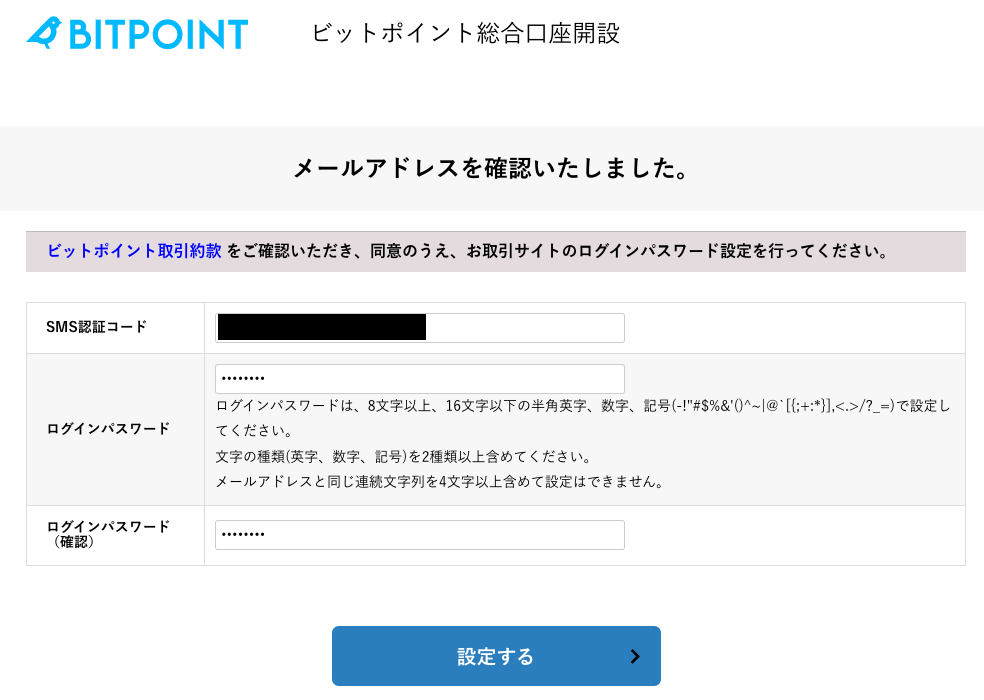Click the blacked-out SMS code value
Screen dimensions: 984x700
click(x=321, y=327)
